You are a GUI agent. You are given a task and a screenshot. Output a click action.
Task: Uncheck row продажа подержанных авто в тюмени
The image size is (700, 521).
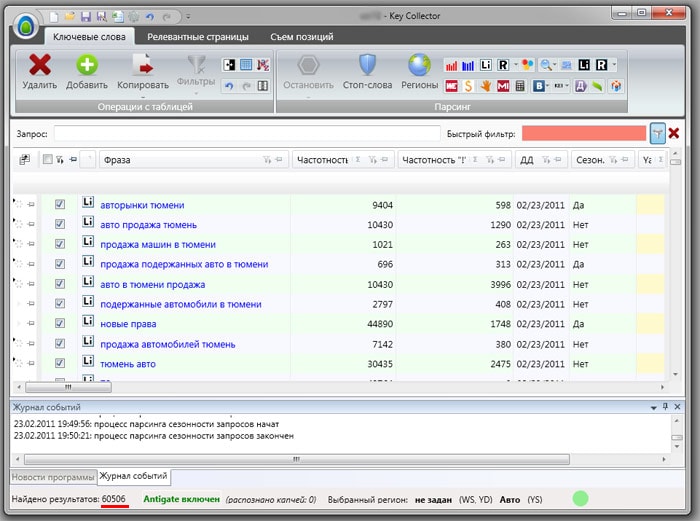(60, 264)
